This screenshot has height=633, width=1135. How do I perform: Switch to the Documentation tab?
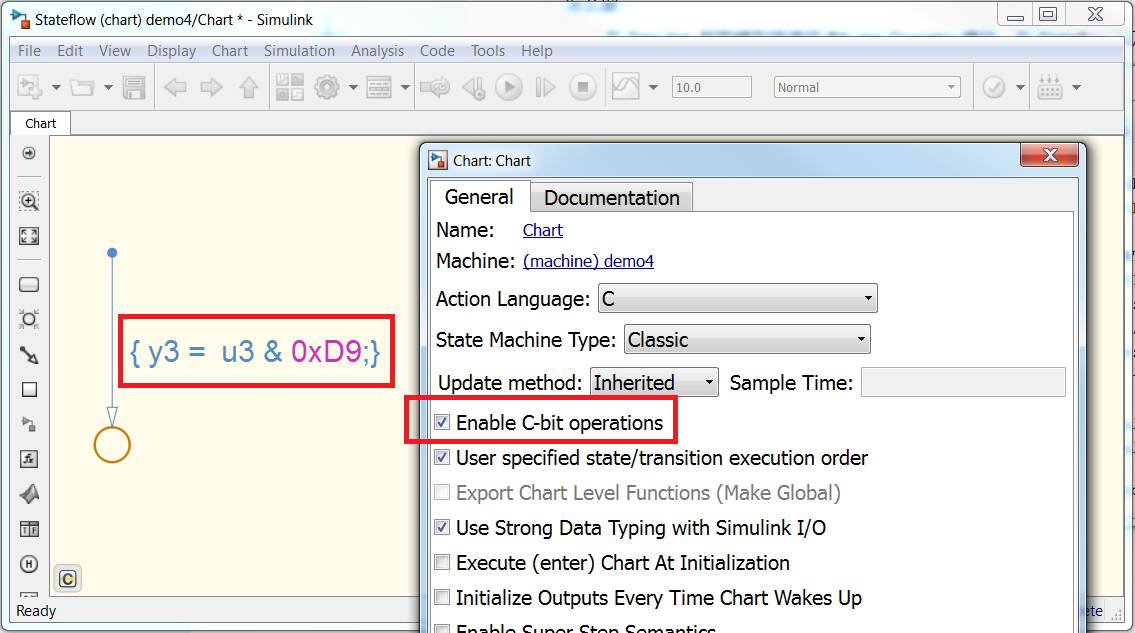(x=612, y=198)
